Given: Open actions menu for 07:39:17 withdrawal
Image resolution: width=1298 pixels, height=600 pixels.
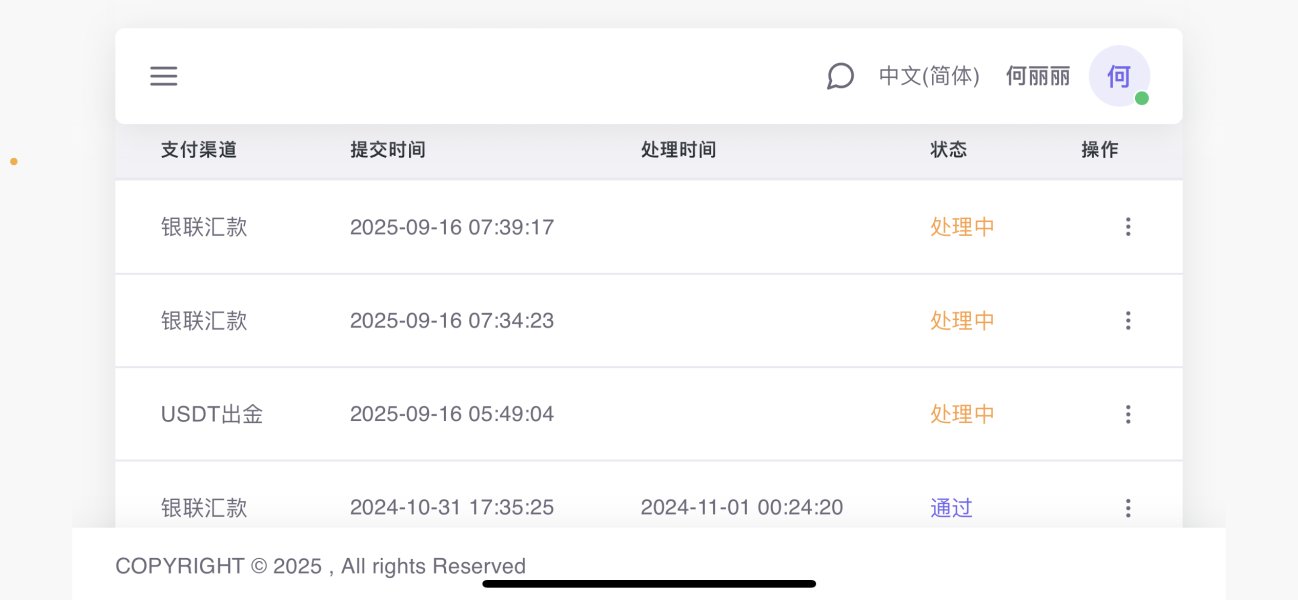Looking at the screenshot, I should (x=1128, y=227).
